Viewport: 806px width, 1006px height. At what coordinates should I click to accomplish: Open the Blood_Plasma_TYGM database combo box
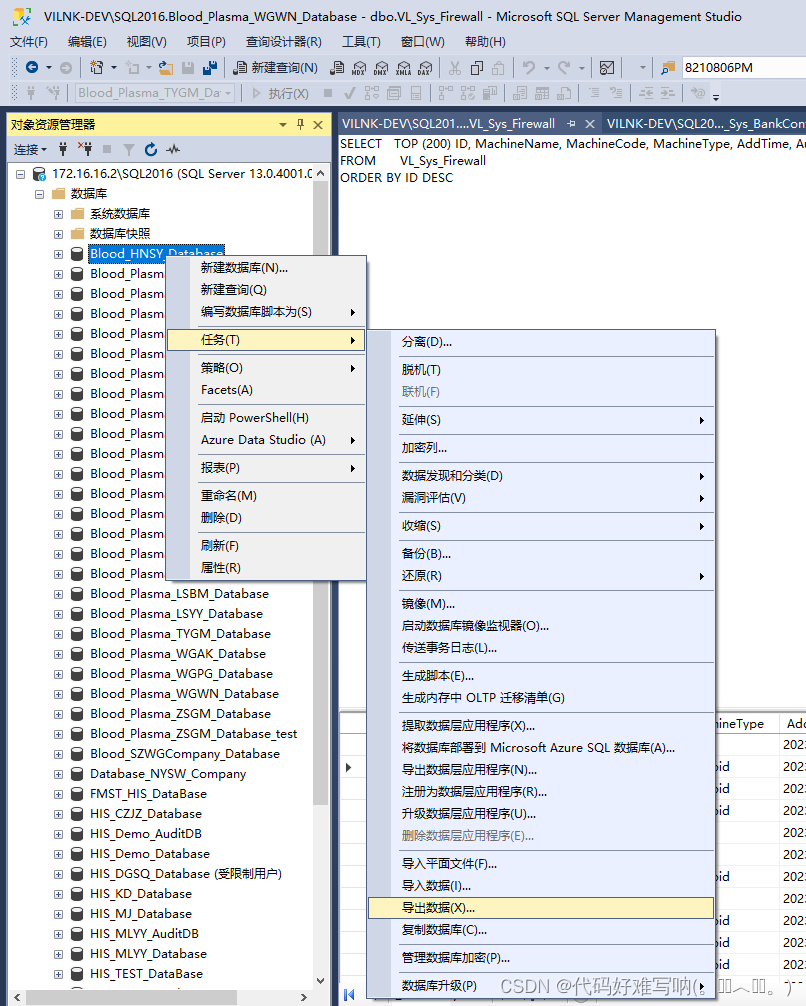pos(155,93)
